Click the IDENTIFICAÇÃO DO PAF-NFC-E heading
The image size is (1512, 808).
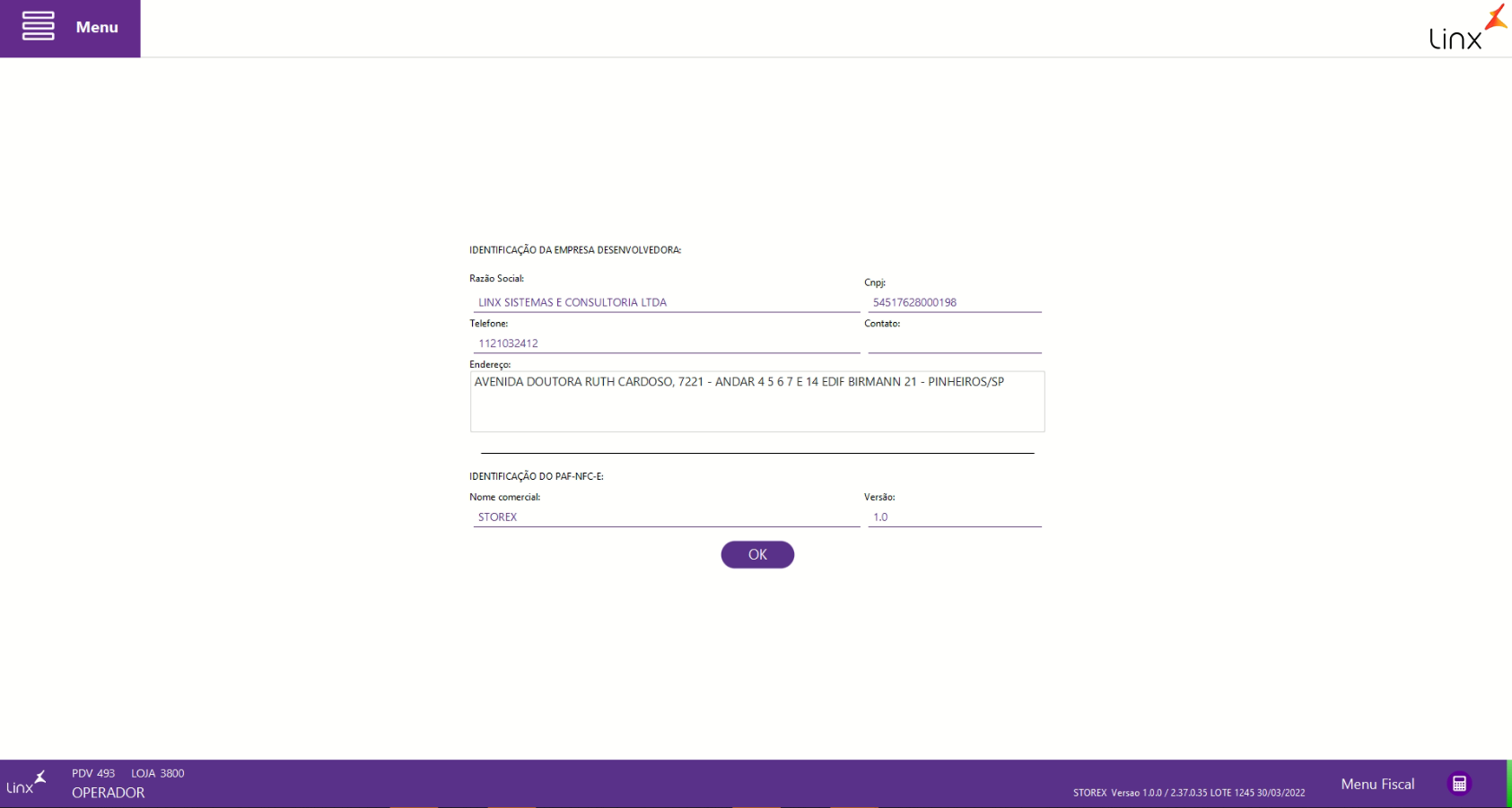coord(537,476)
